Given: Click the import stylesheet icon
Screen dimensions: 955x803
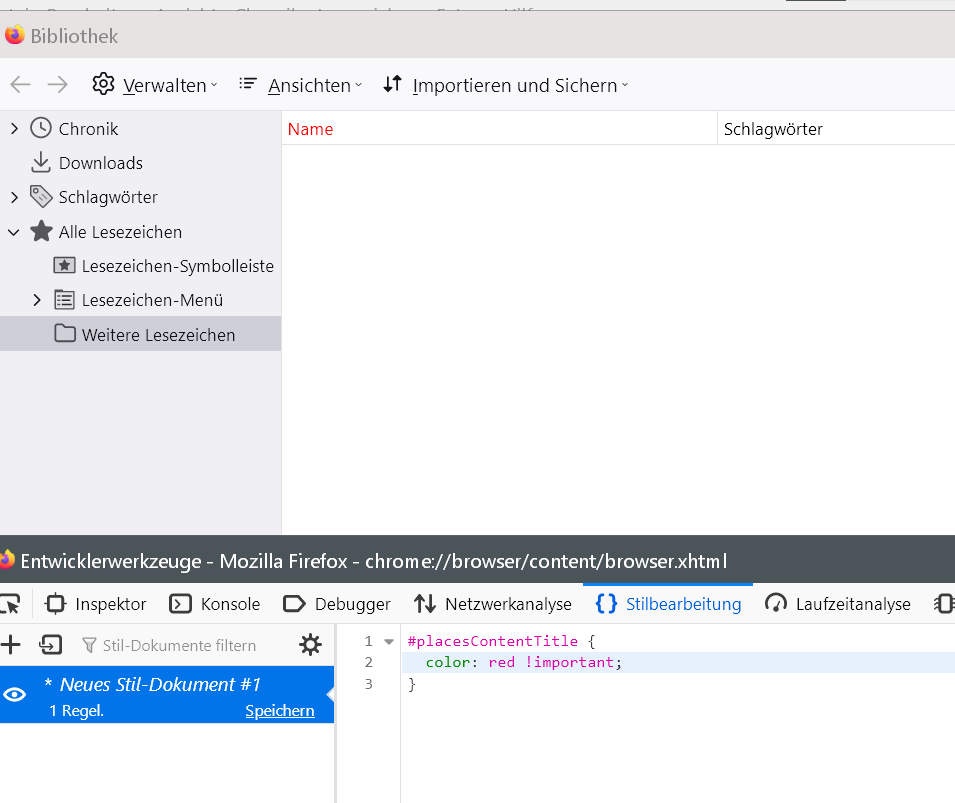Looking at the screenshot, I should [50, 645].
